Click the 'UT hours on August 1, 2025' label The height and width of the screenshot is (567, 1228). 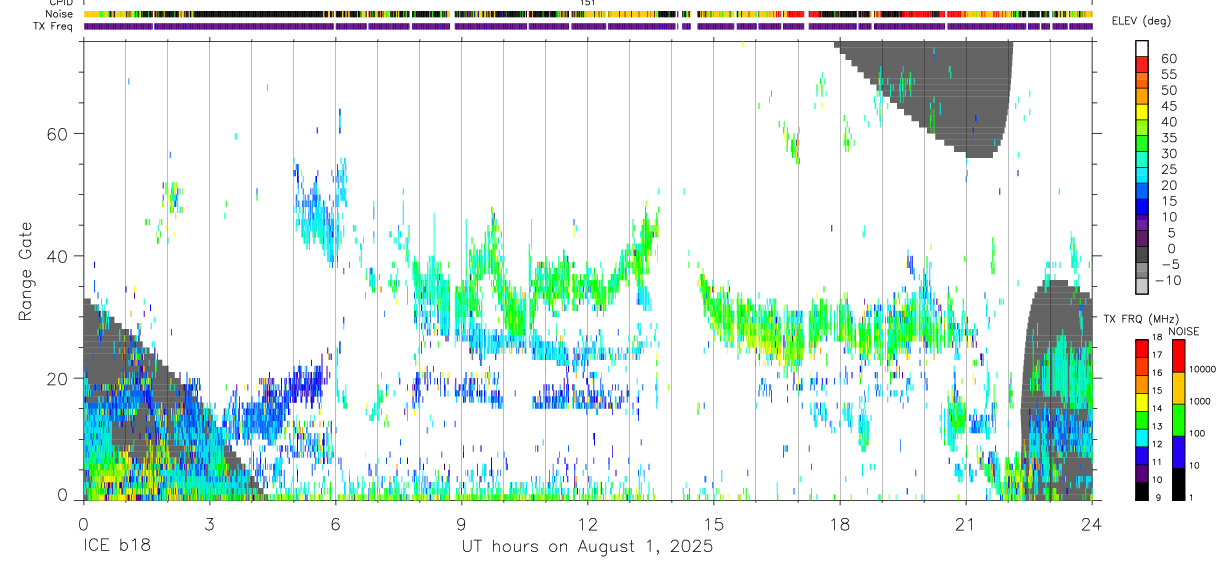pos(587,547)
